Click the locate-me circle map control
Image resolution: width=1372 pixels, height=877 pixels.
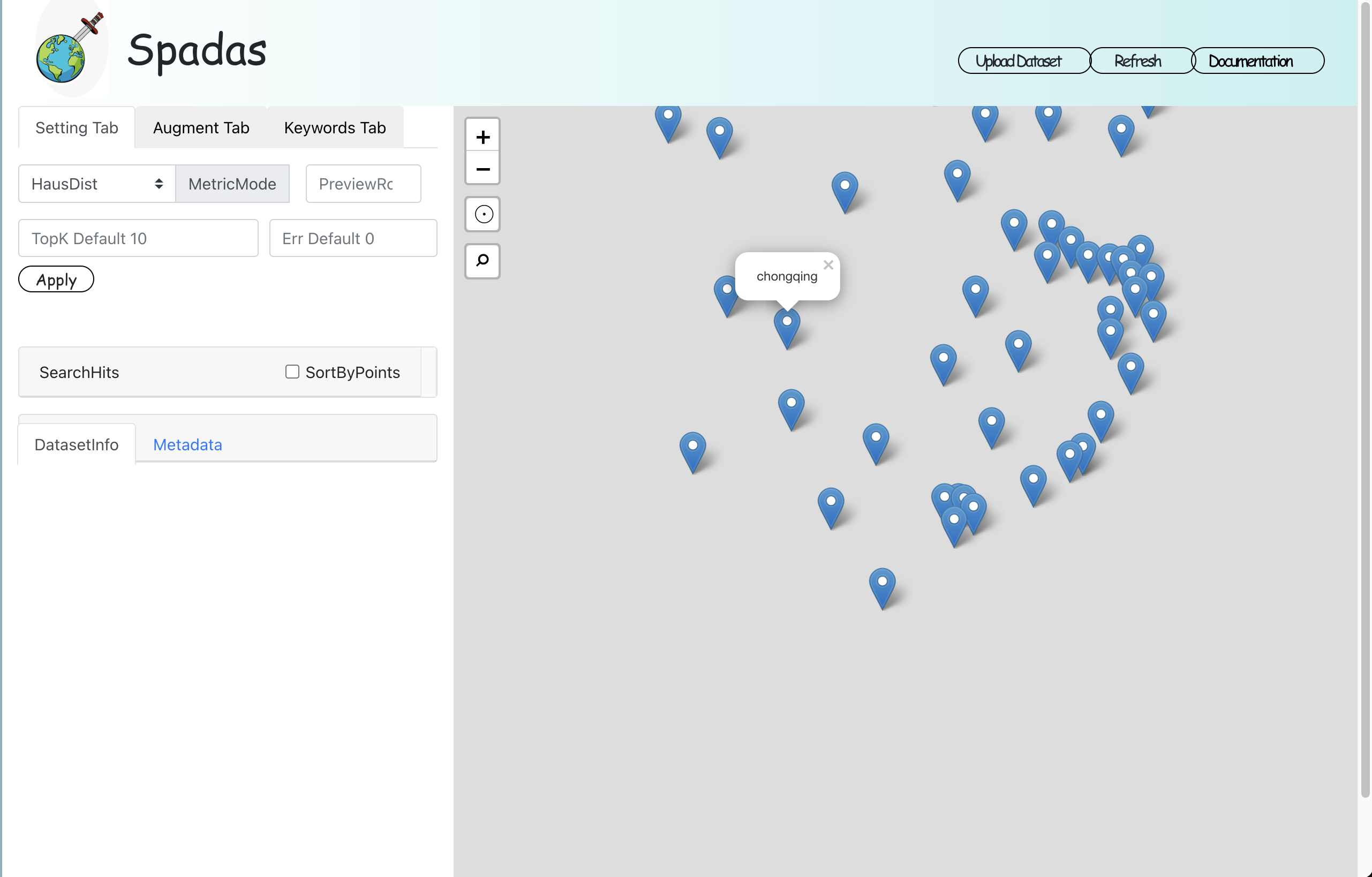pyautogui.click(x=483, y=214)
